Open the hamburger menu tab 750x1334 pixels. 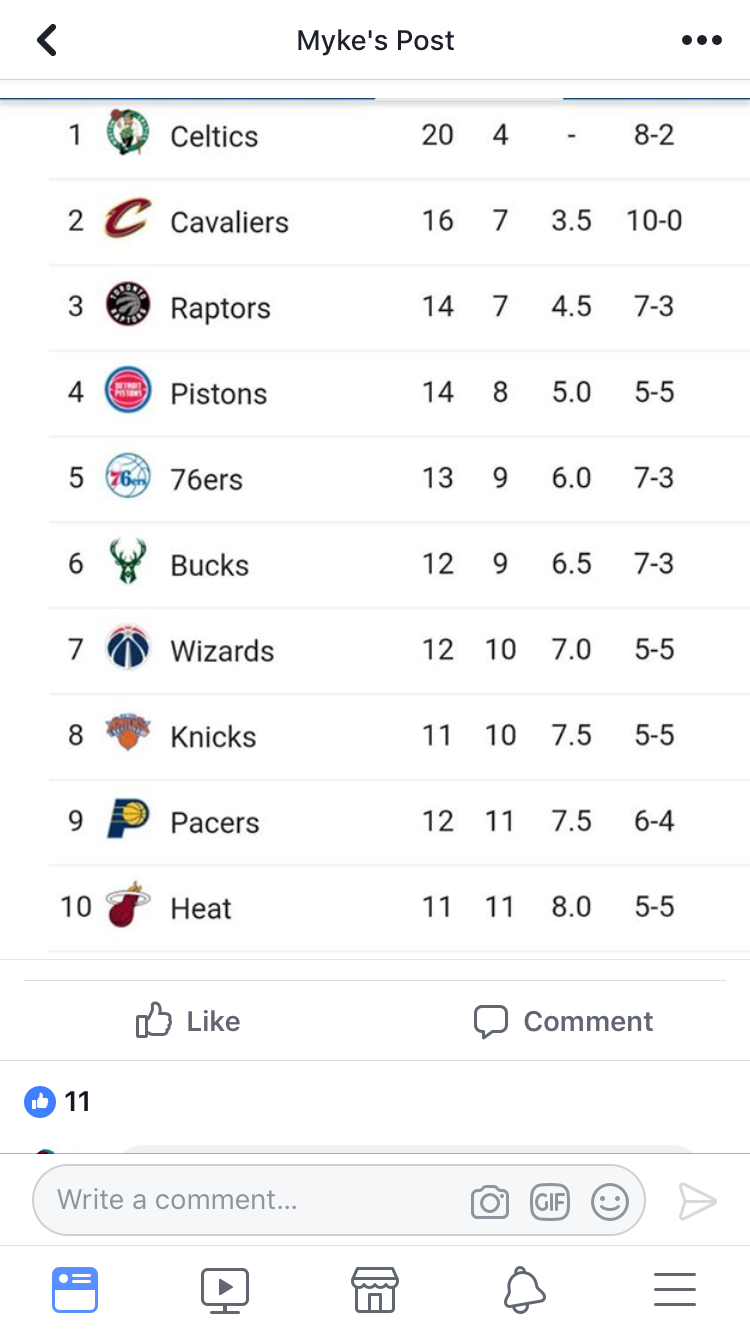click(675, 1290)
